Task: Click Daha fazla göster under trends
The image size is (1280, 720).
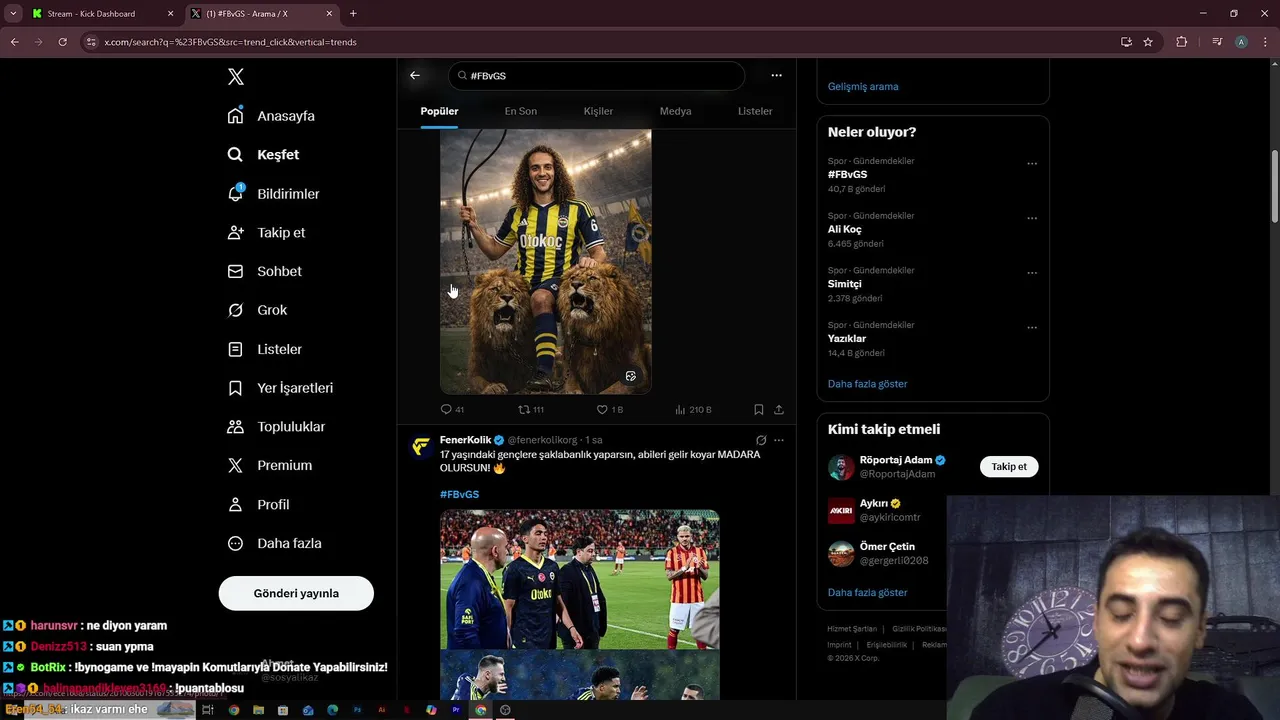Action: pos(867,384)
